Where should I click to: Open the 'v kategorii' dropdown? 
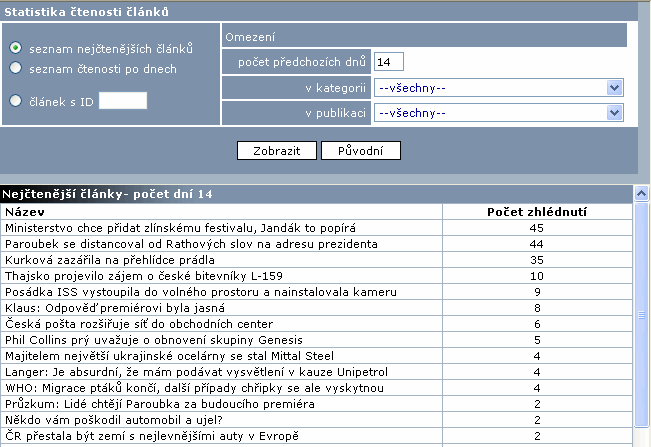(x=499, y=88)
